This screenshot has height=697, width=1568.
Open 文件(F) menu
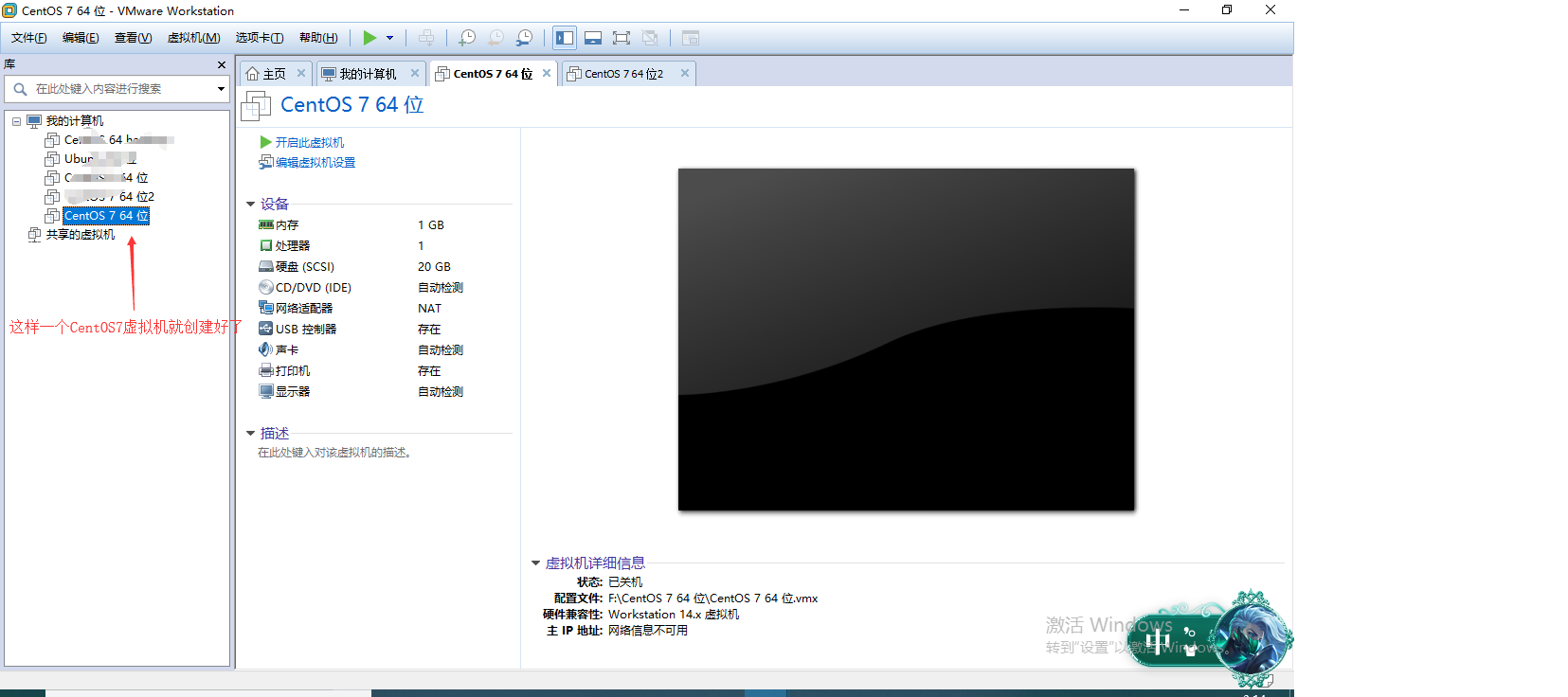[28, 38]
